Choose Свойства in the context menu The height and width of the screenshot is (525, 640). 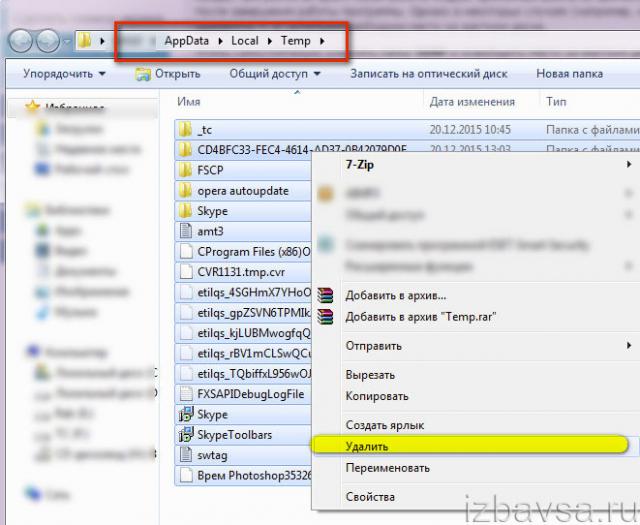pos(370,496)
